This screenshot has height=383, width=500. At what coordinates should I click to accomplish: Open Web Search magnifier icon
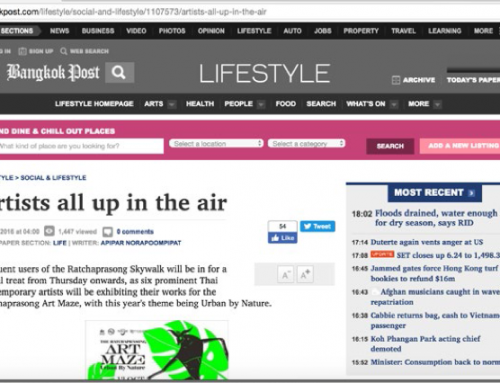63,51
